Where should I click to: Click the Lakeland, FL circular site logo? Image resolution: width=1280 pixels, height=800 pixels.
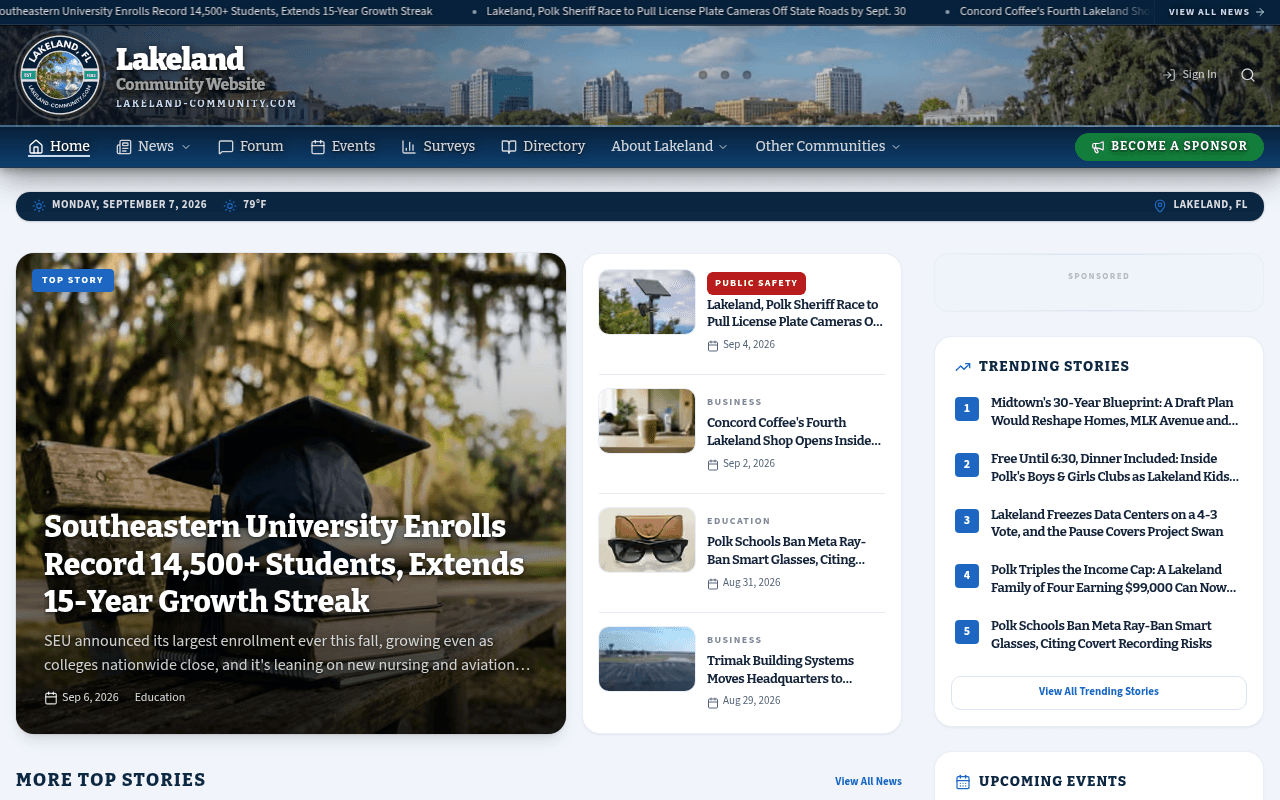click(x=60, y=75)
